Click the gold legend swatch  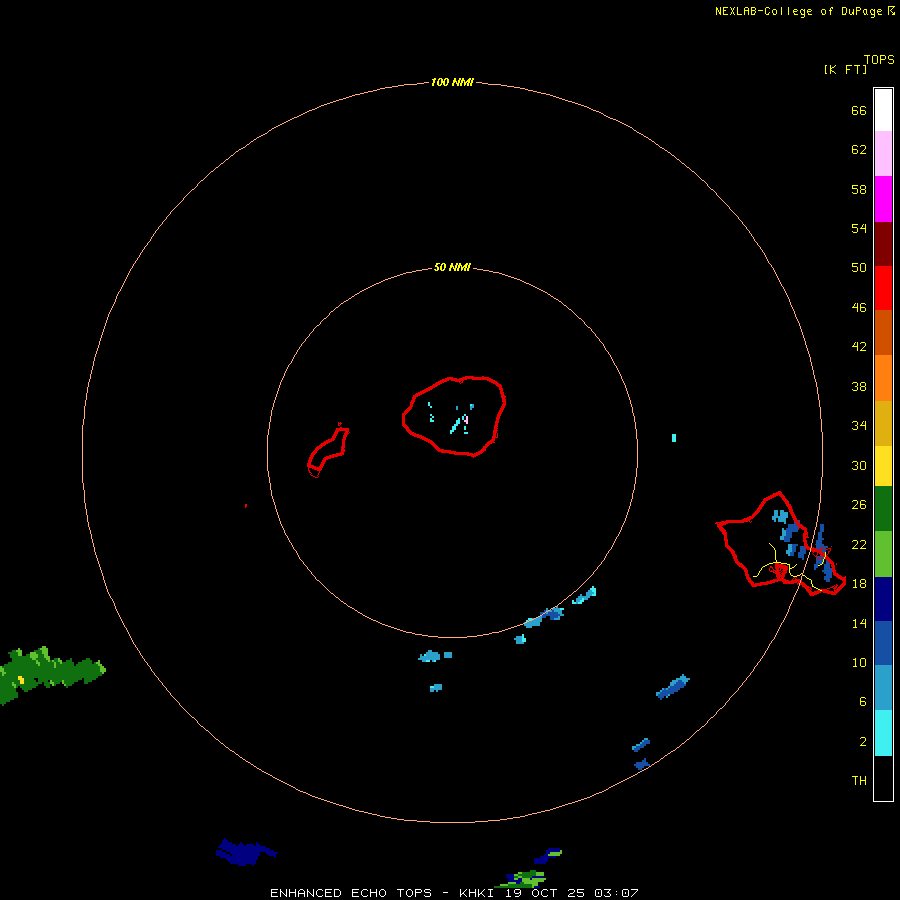coord(883,423)
